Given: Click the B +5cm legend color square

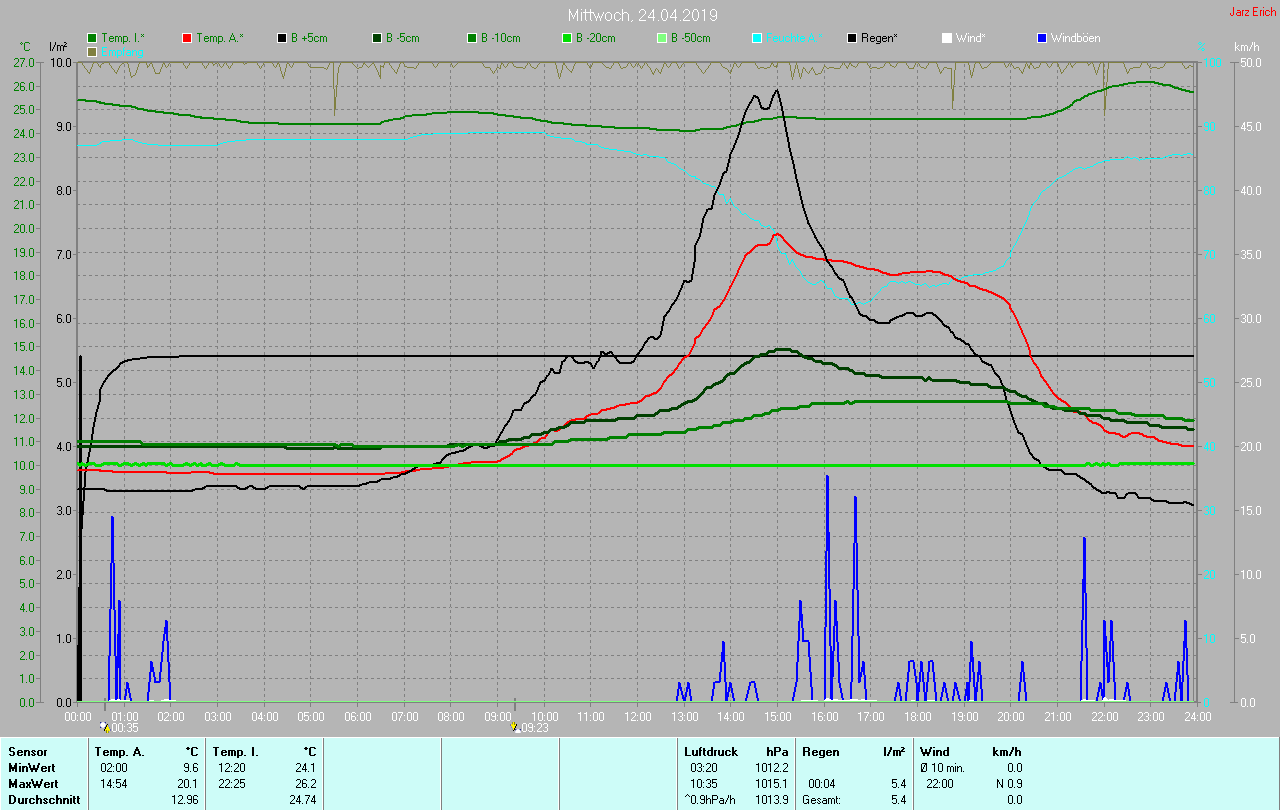Looking at the screenshot, I should (283, 38).
